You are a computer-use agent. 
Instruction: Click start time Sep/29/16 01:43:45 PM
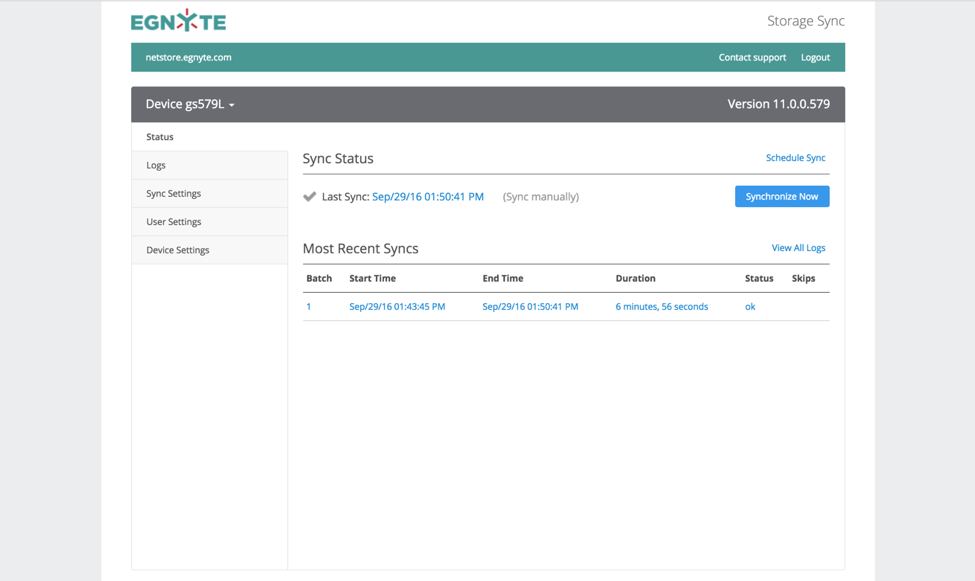click(397, 307)
